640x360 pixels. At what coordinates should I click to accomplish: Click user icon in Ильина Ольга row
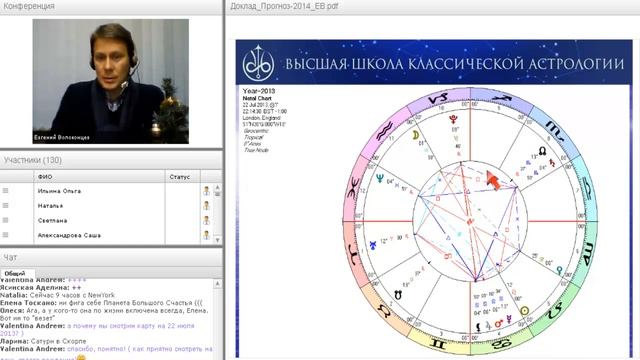[x=207, y=191]
